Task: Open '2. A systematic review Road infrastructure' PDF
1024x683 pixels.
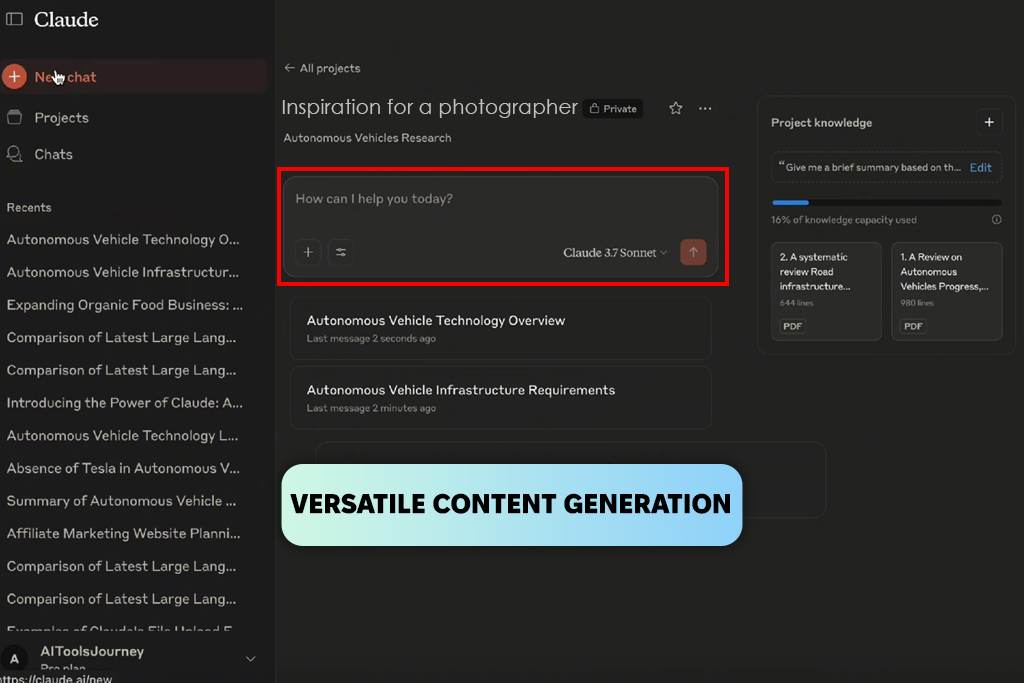Action: point(826,291)
